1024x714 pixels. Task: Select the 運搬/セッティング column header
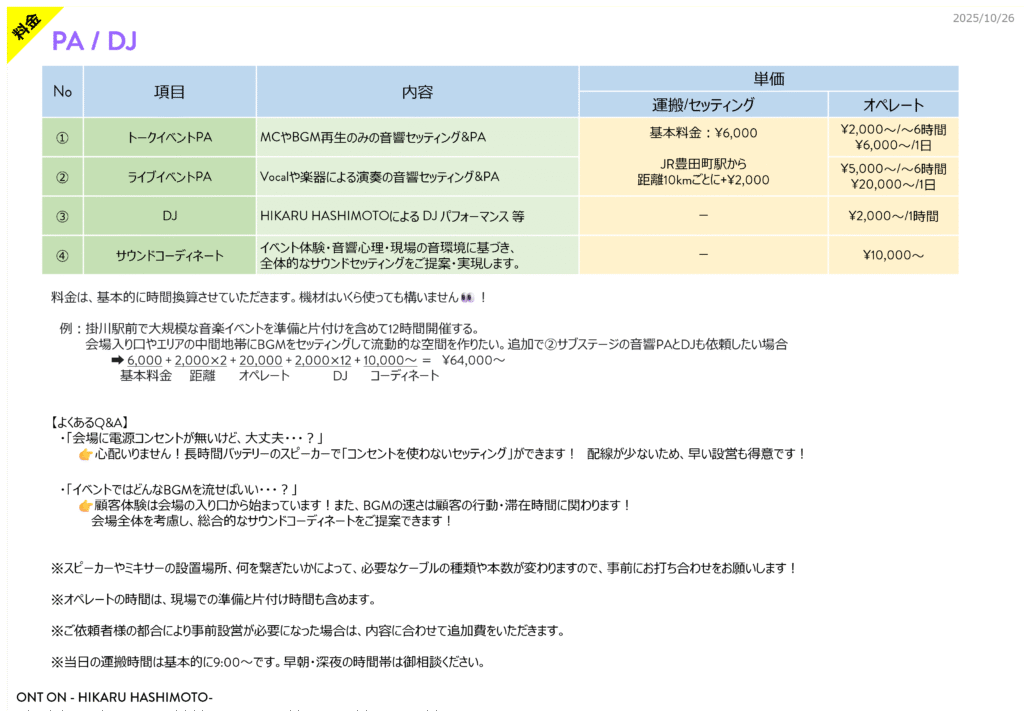click(x=703, y=105)
